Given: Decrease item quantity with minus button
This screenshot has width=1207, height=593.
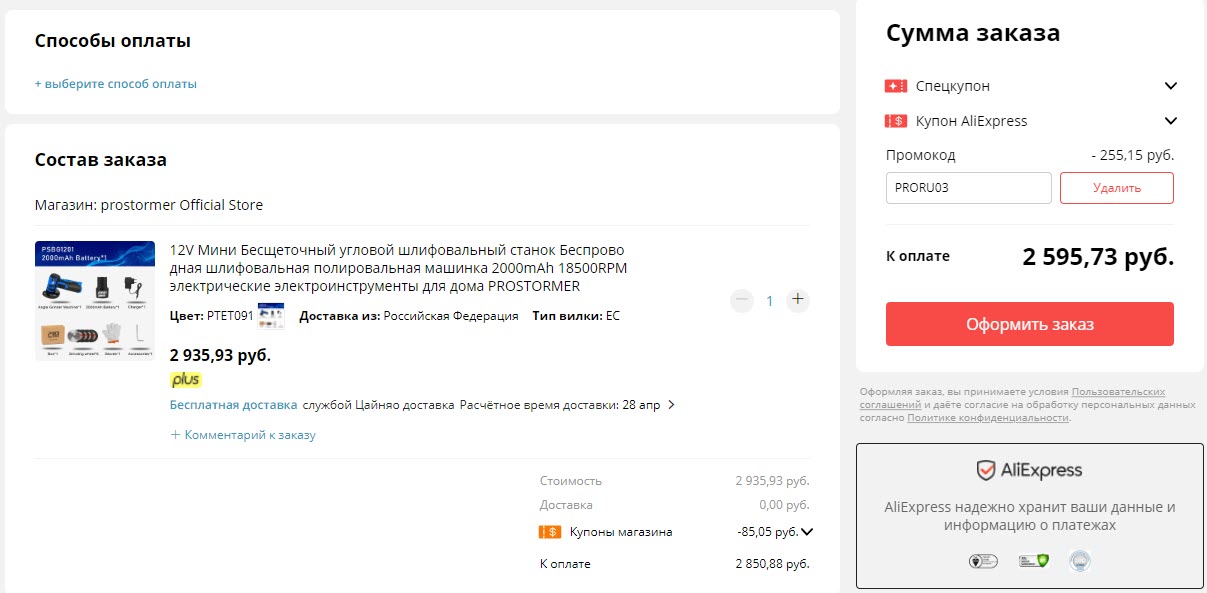Looking at the screenshot, I should coord(741,300).
